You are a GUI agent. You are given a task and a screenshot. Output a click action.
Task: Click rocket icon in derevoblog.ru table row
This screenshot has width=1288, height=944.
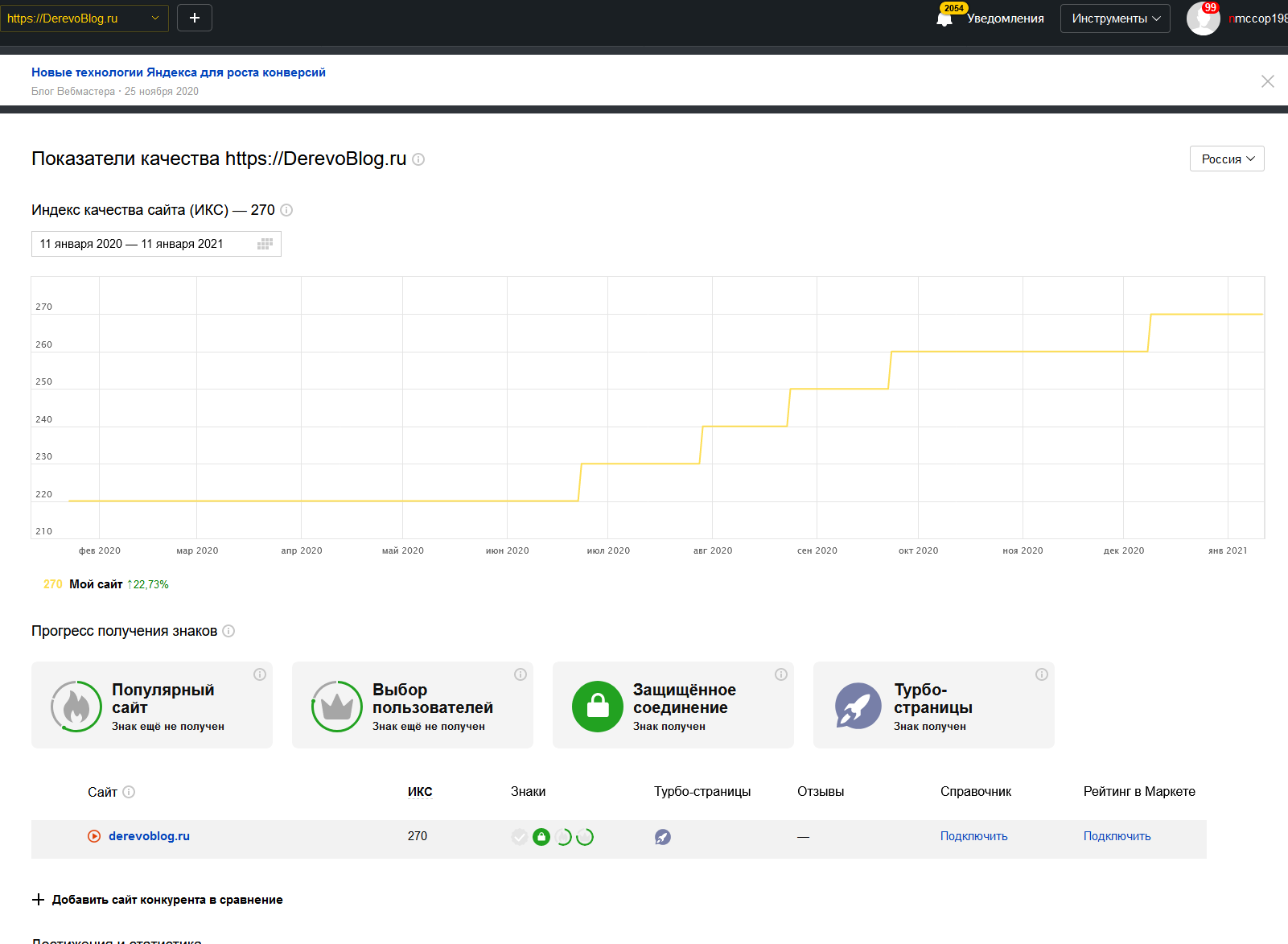tap(662, 837)
